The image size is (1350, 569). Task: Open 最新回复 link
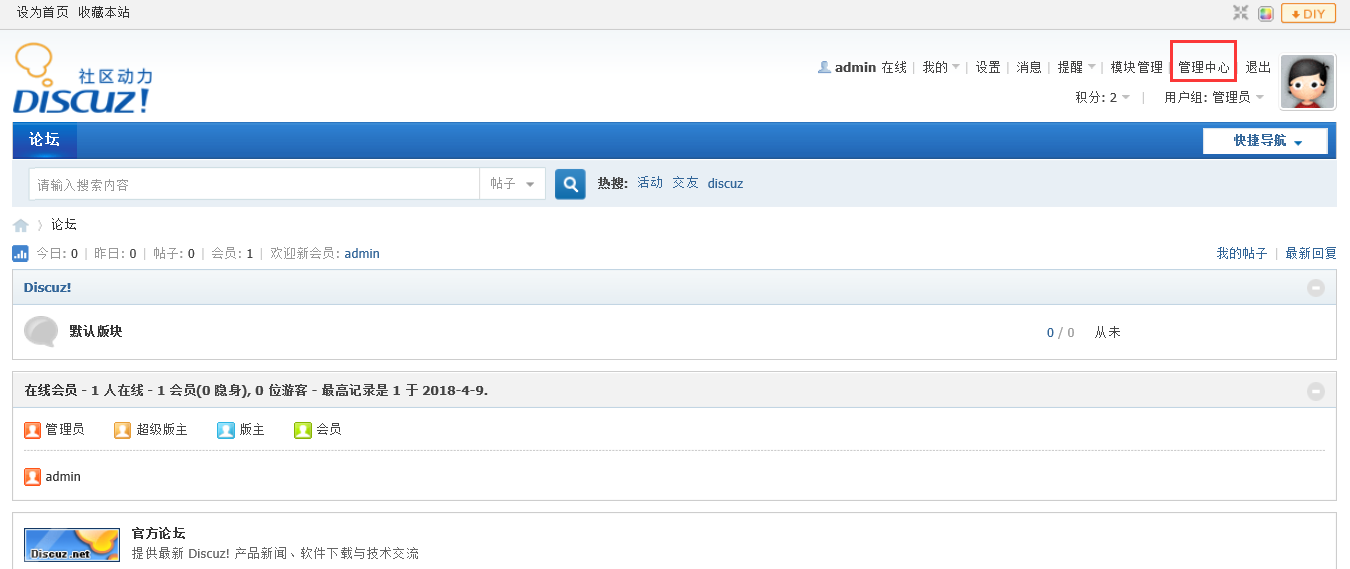click(1311, 253)
